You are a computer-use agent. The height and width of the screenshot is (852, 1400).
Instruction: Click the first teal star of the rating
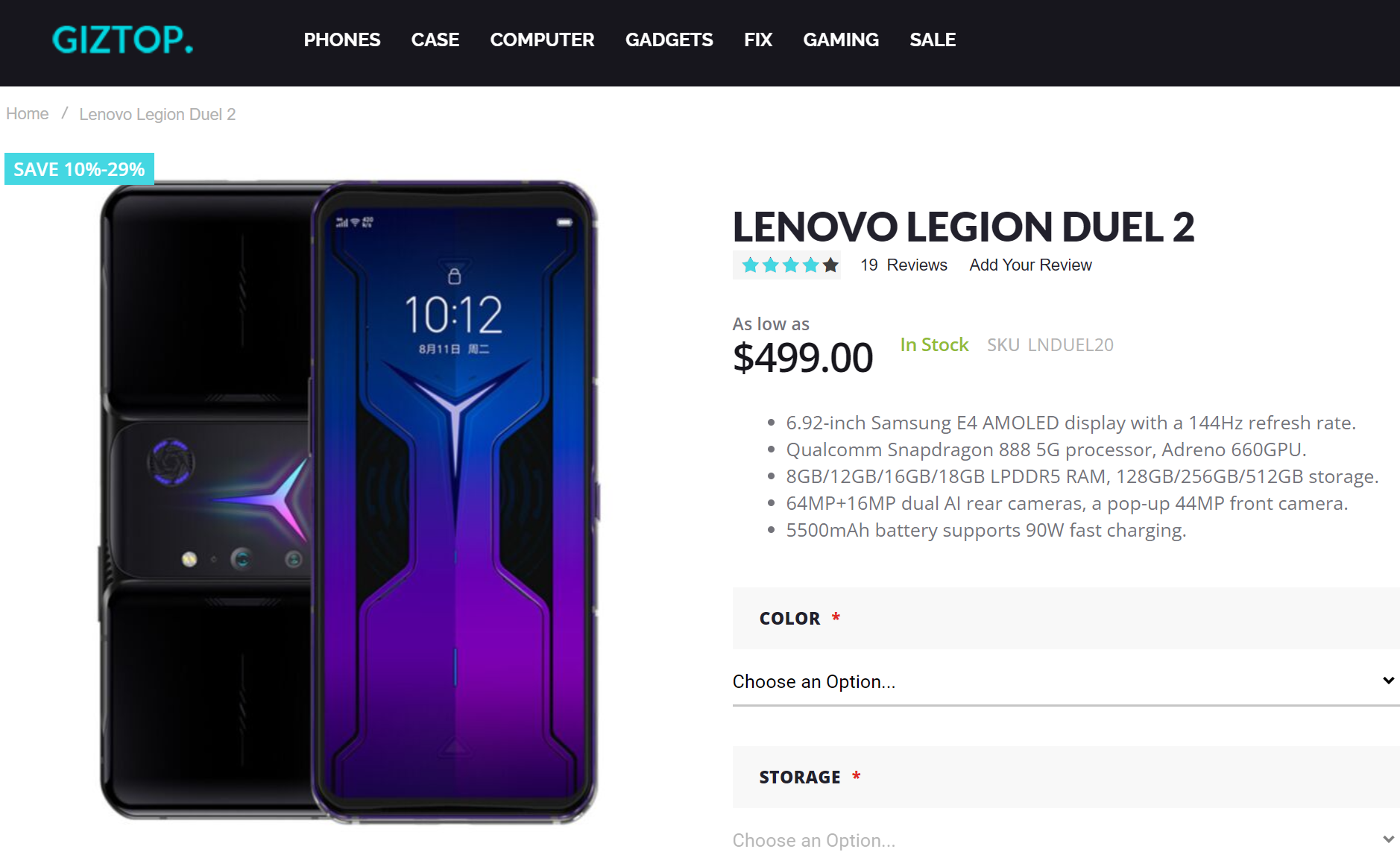coord(751,265)
